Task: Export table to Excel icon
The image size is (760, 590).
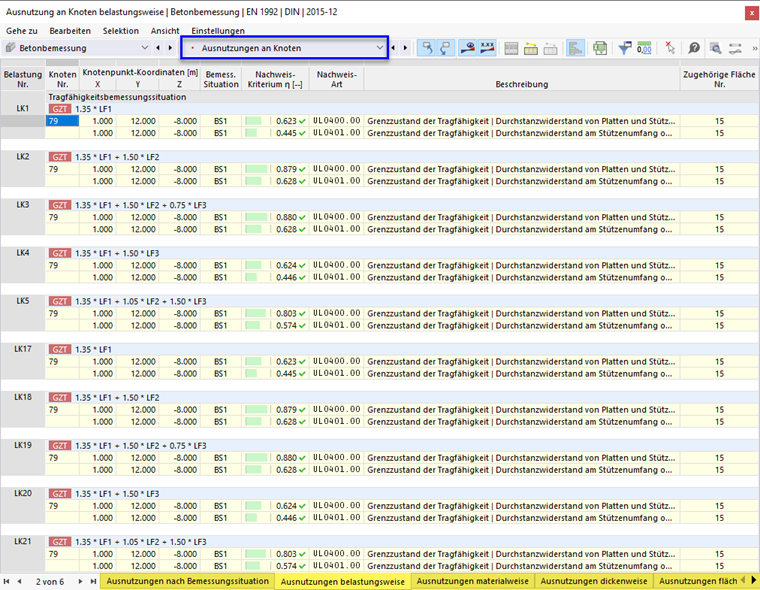Action: pyautogui.click(x=600, y=48)
